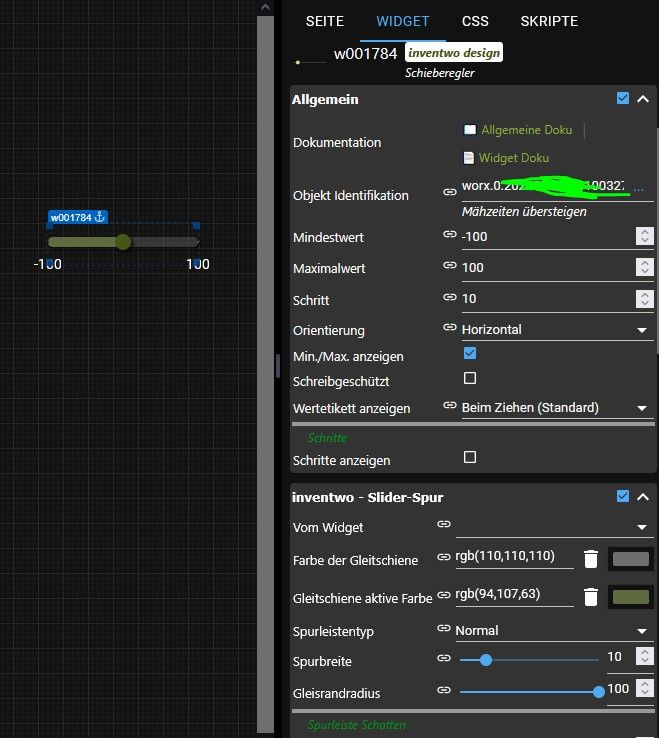Image resolution: width=659 pixels, height=738 pixels.
Task: Open the Spurleistentyp dropdown showing Normal
Action: (x=555, y=631)
